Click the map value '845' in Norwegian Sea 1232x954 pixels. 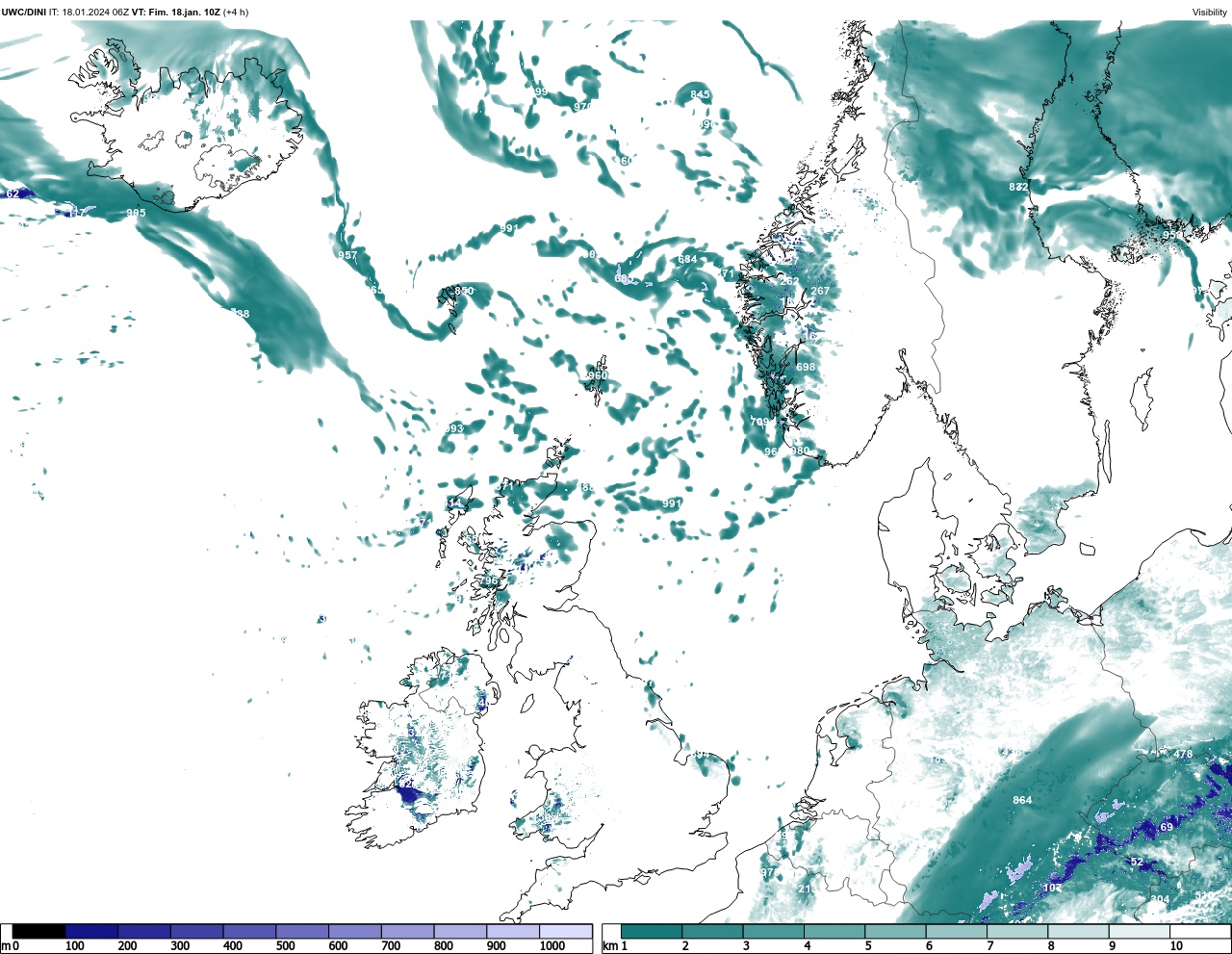coord(700,94)
